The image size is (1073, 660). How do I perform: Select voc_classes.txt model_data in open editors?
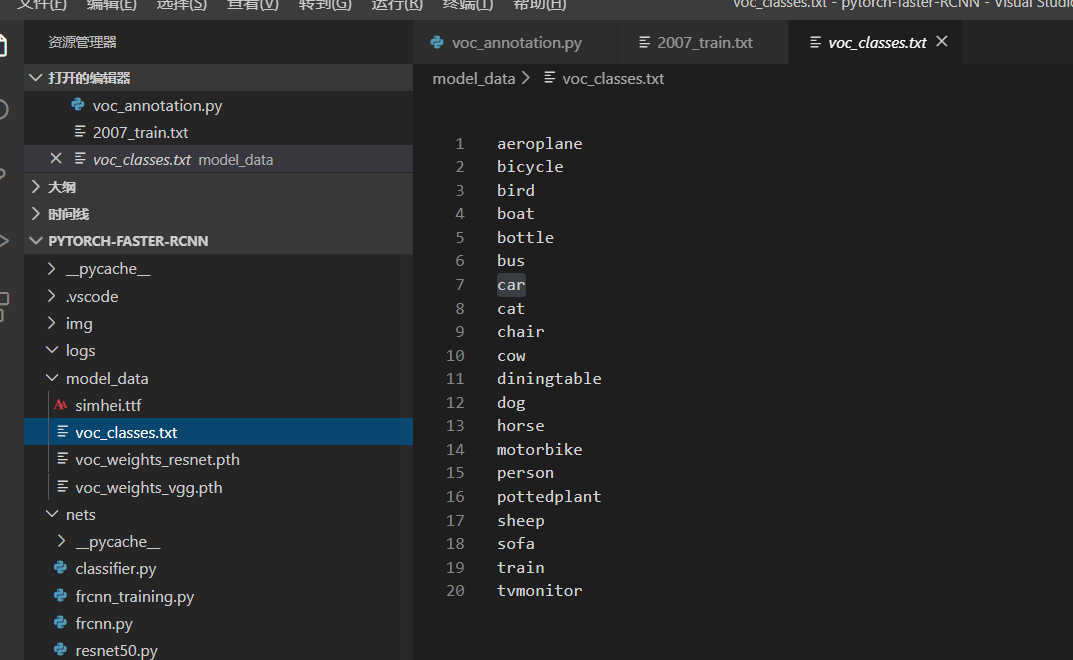(x=218, y=159)
